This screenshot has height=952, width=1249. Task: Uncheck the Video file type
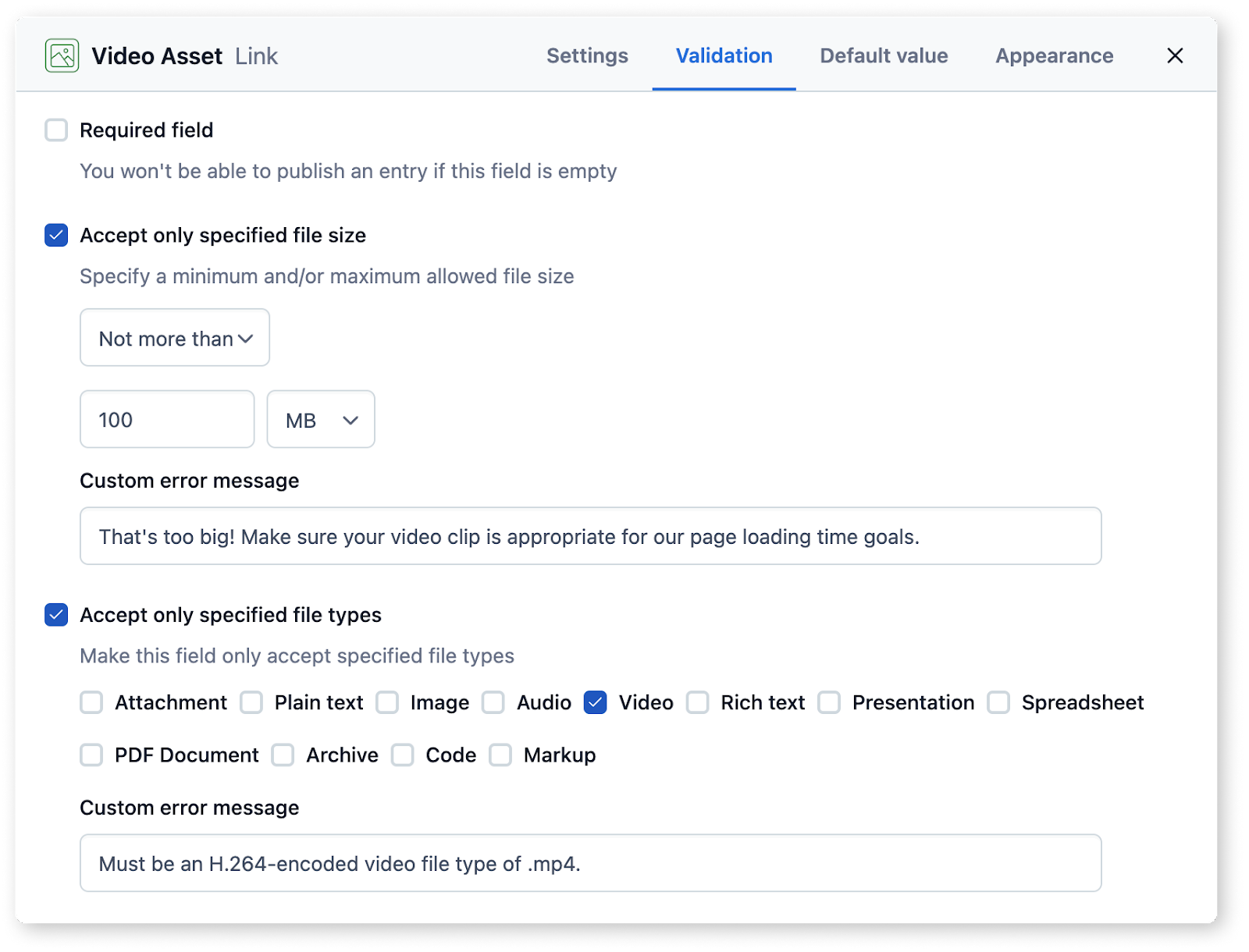click(x=596, y=702)
